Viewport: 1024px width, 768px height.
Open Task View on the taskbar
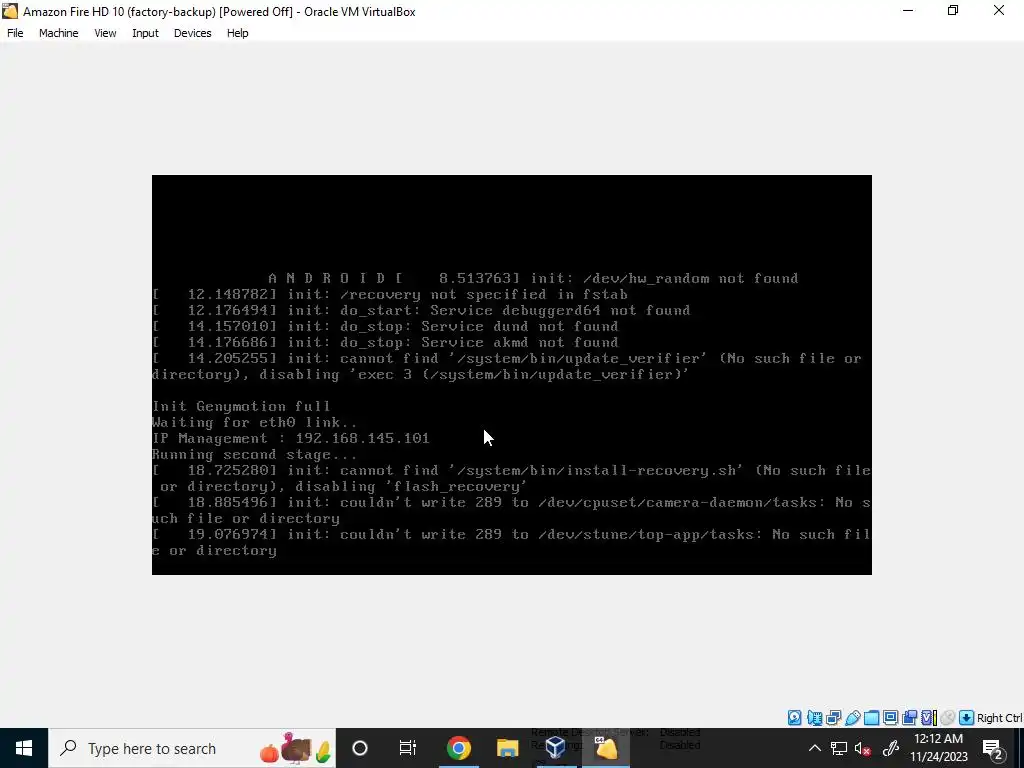(x=408, y=748)
